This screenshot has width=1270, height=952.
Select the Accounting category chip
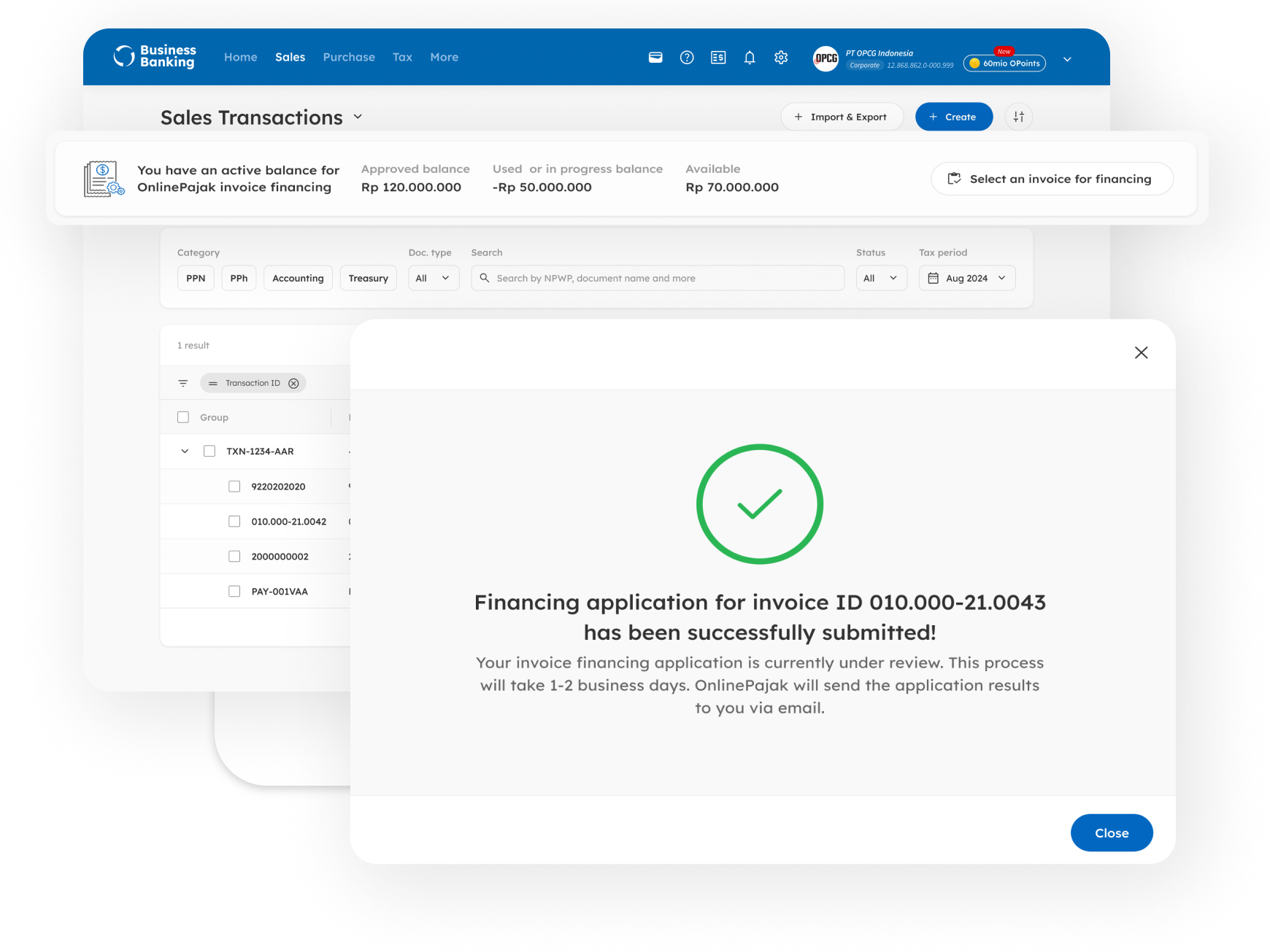298,278
